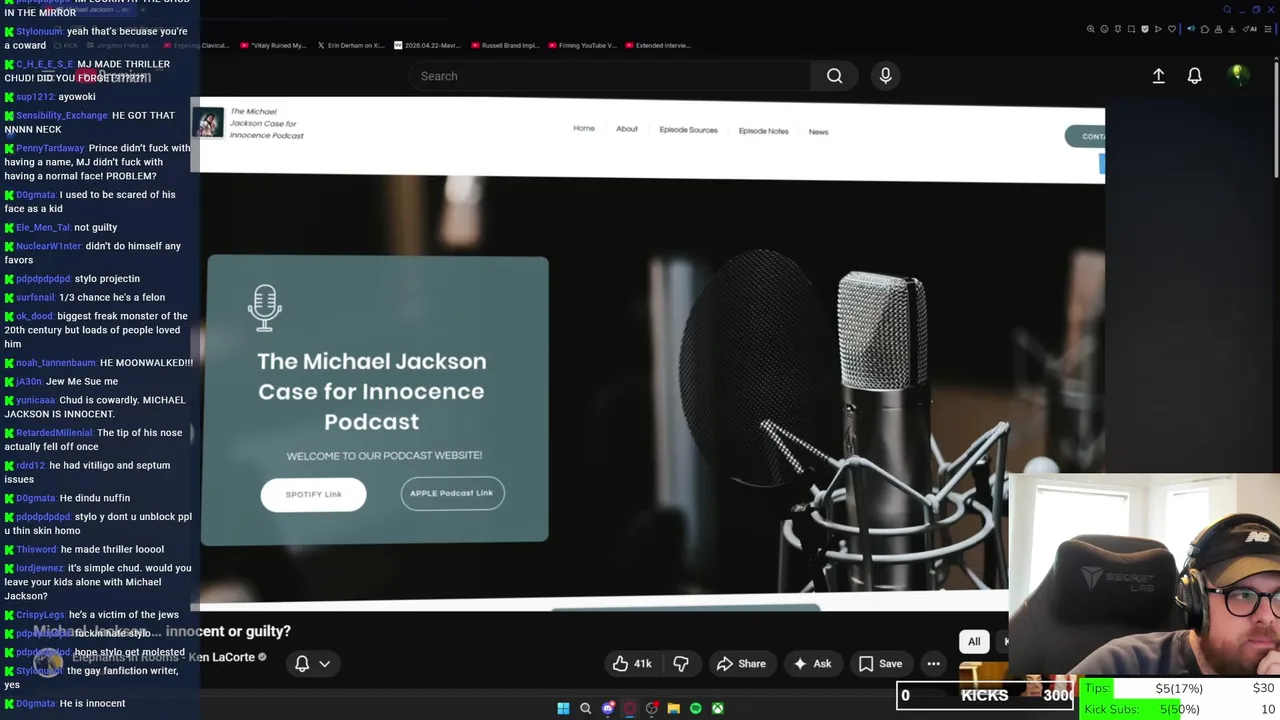Select the All filter chip
Screen dimensions: 1280x720
[974, 642]
